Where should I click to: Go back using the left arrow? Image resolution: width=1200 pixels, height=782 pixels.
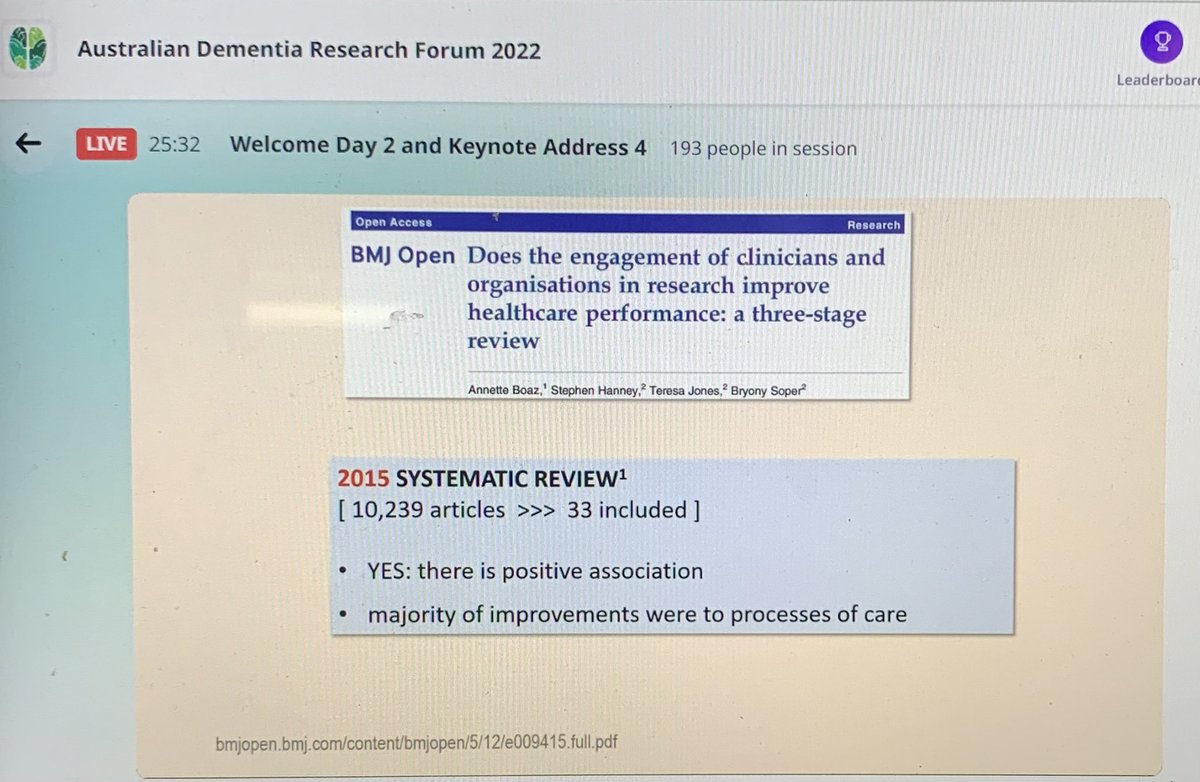[28, 144]
